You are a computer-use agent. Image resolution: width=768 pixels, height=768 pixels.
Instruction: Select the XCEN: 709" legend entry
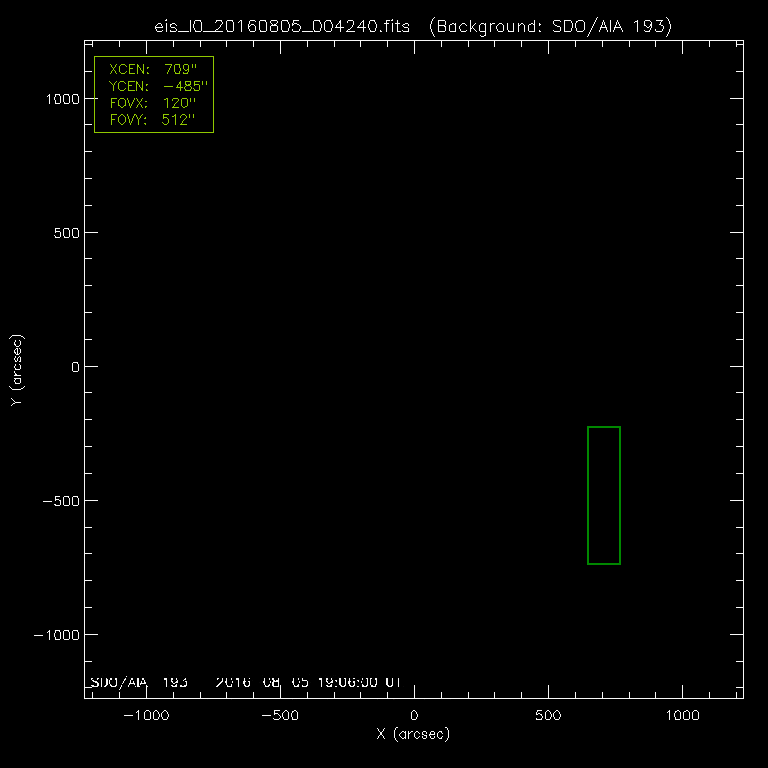tap(153, 71)
